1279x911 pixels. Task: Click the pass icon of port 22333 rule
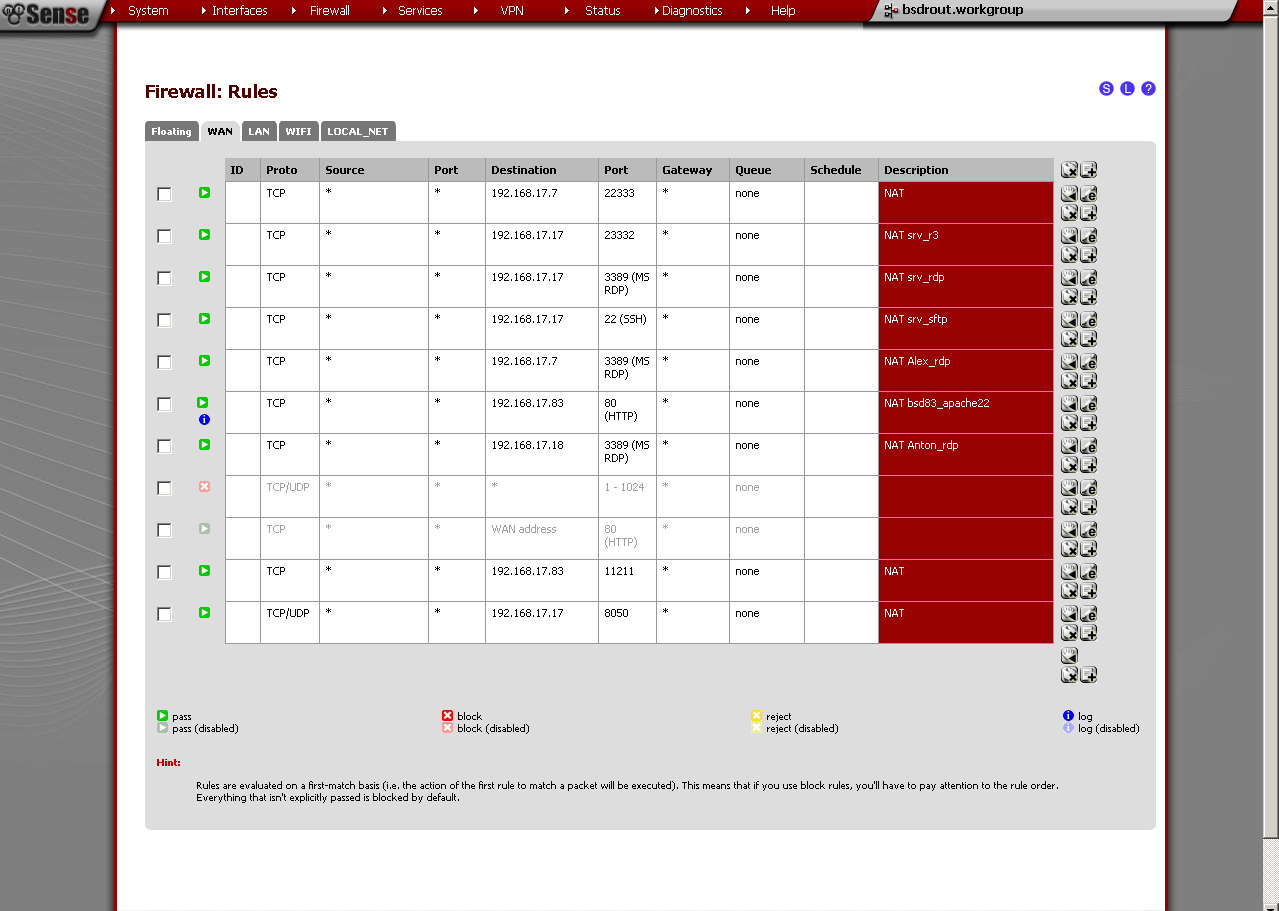tap(204, 193)
